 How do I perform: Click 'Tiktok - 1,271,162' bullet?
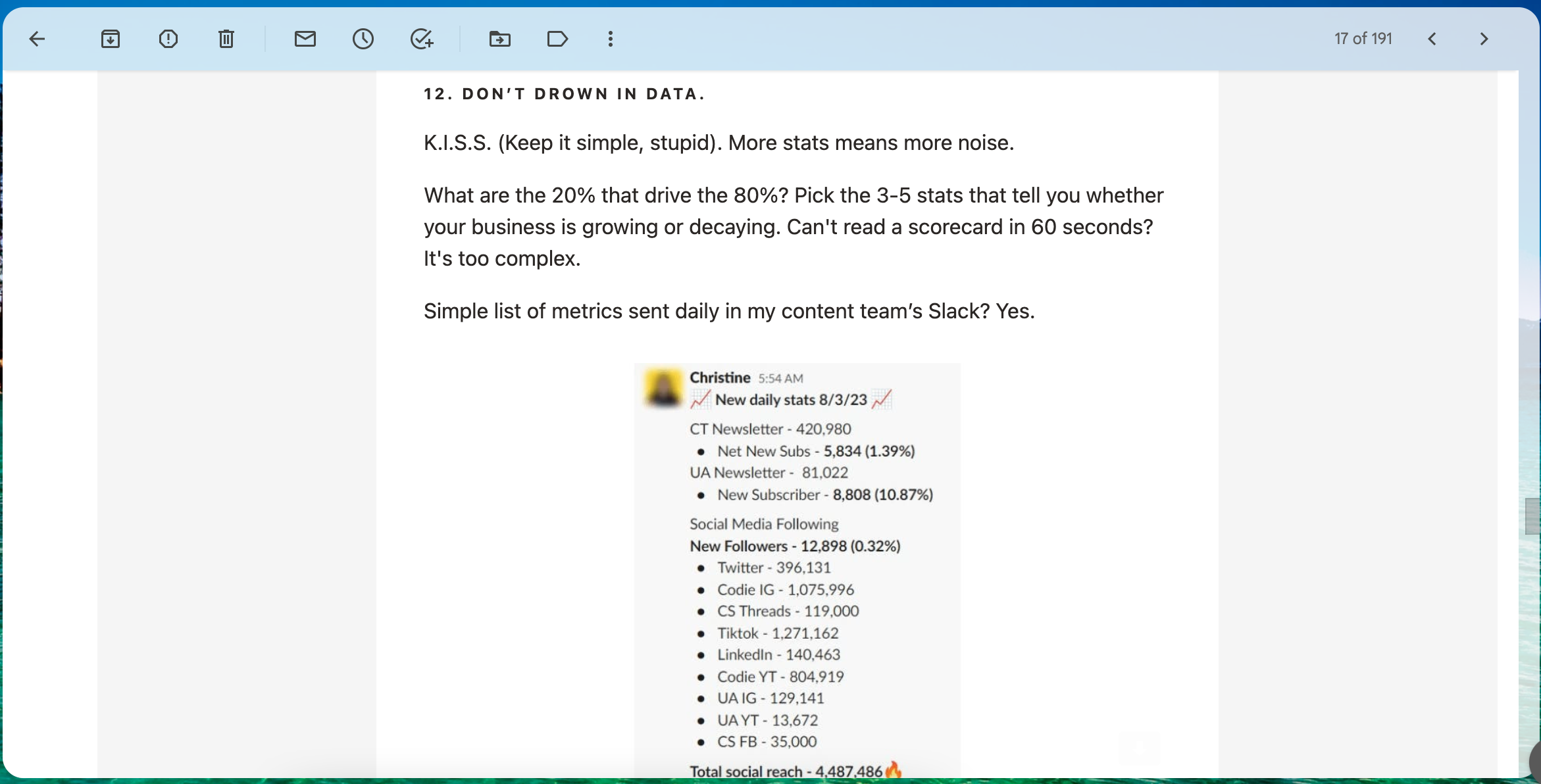click(778, 633)
